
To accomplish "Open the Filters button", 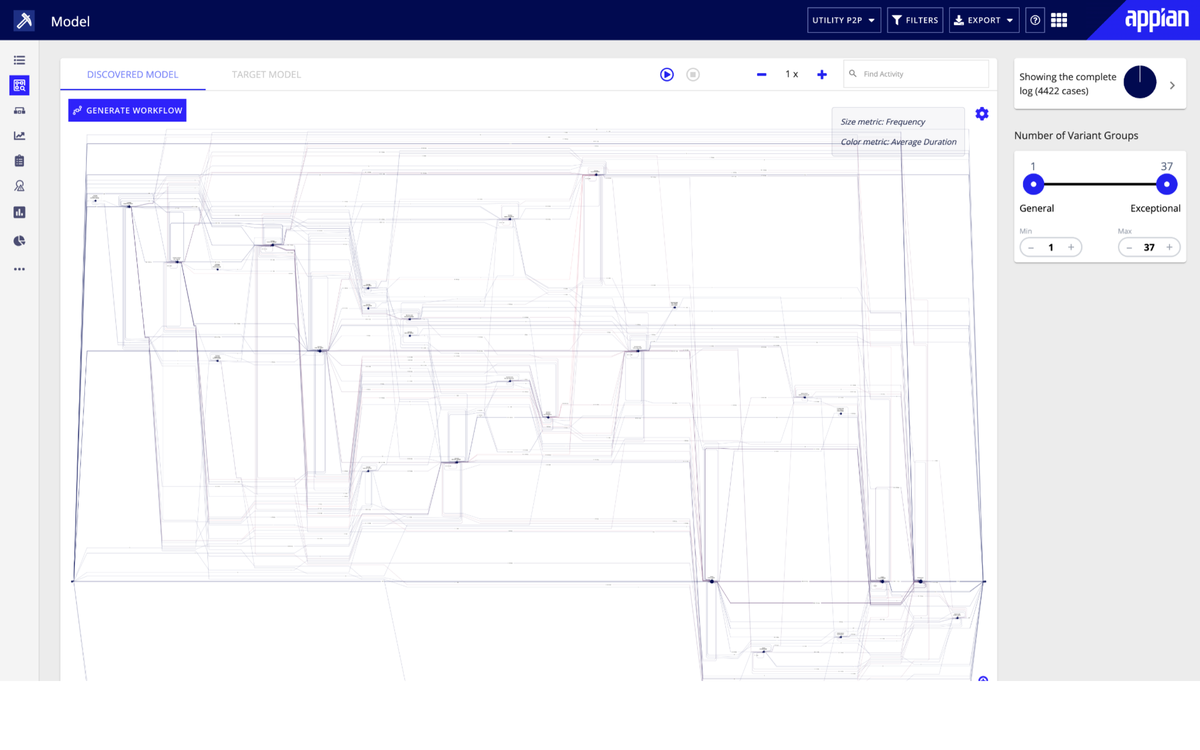I will click(x=915, y=20).
